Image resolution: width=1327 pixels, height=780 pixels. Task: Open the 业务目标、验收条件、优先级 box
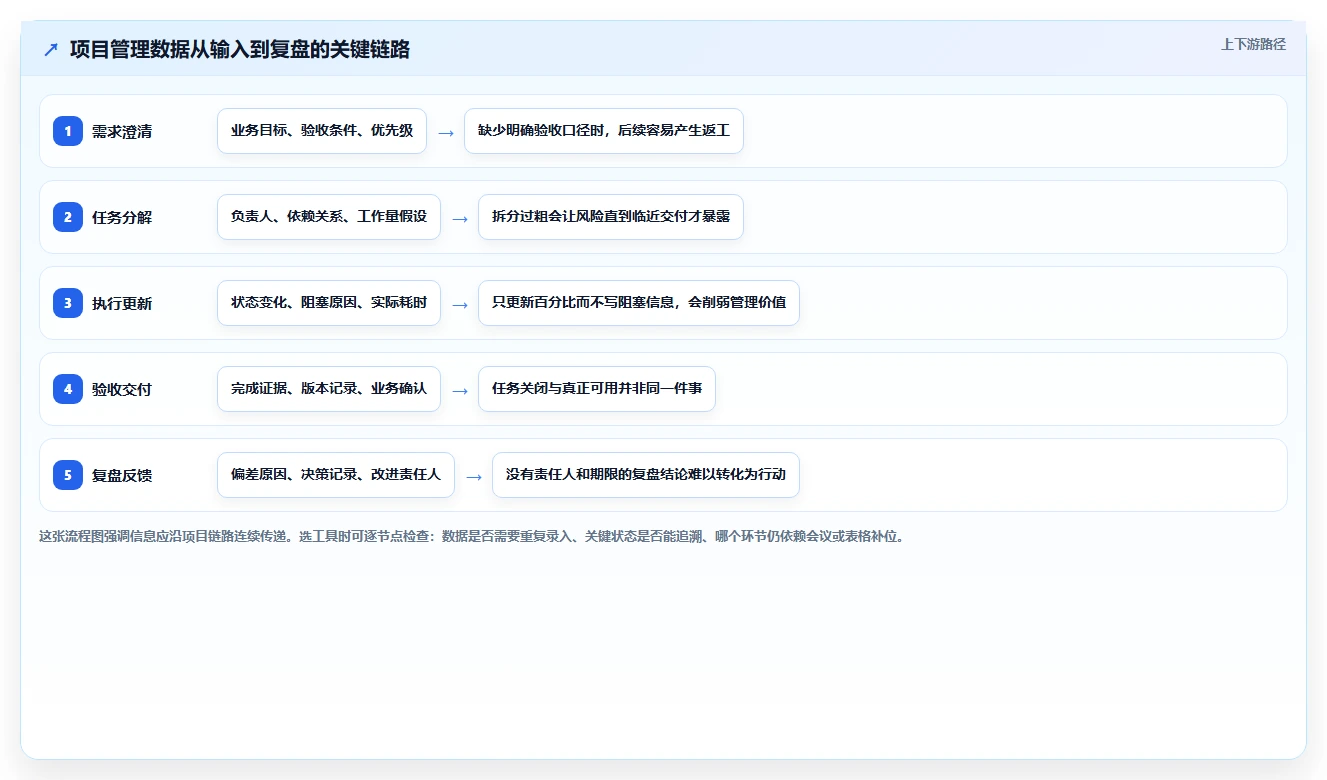click(x=322, y=131)
